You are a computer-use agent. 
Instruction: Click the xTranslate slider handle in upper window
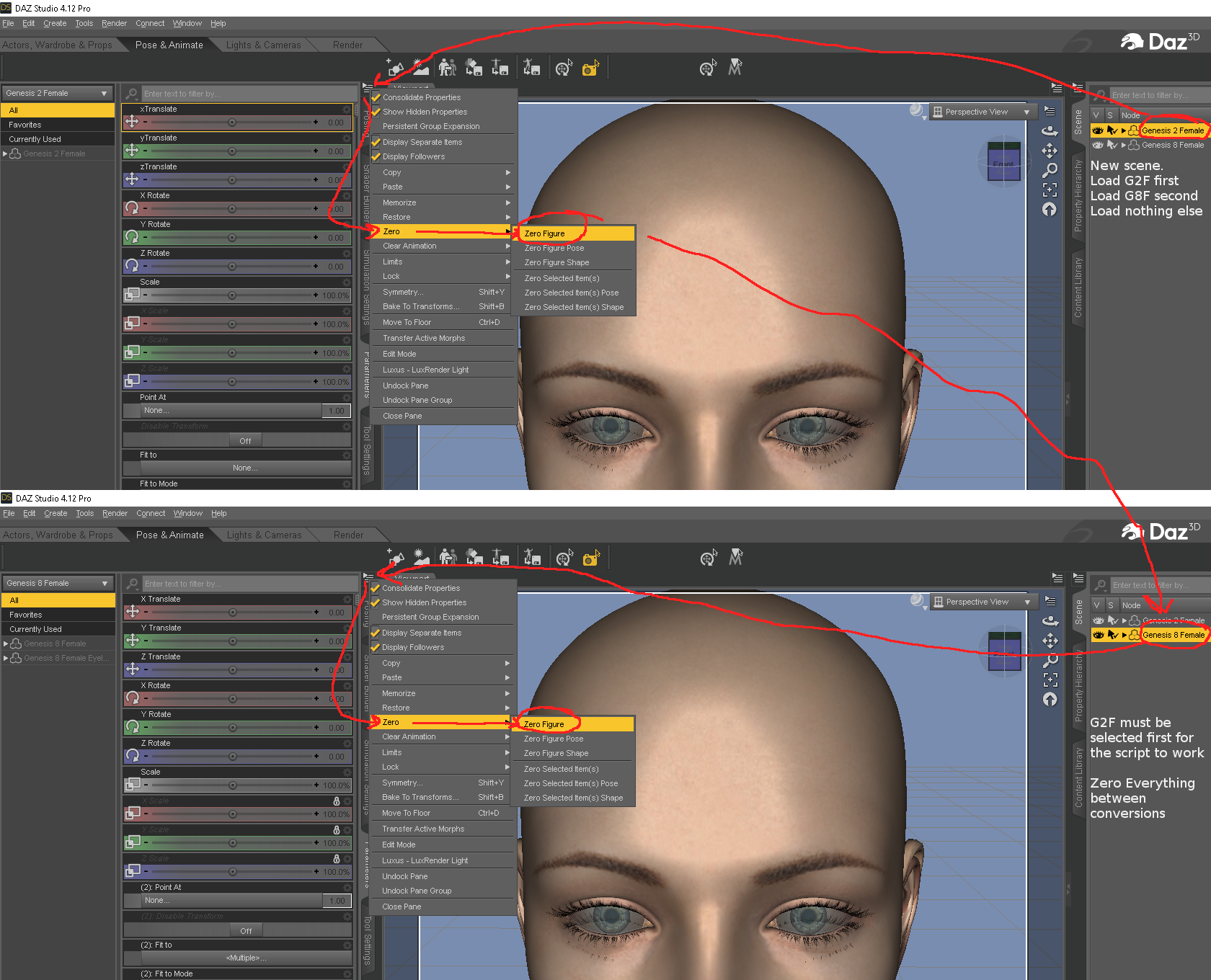[232, 122]
